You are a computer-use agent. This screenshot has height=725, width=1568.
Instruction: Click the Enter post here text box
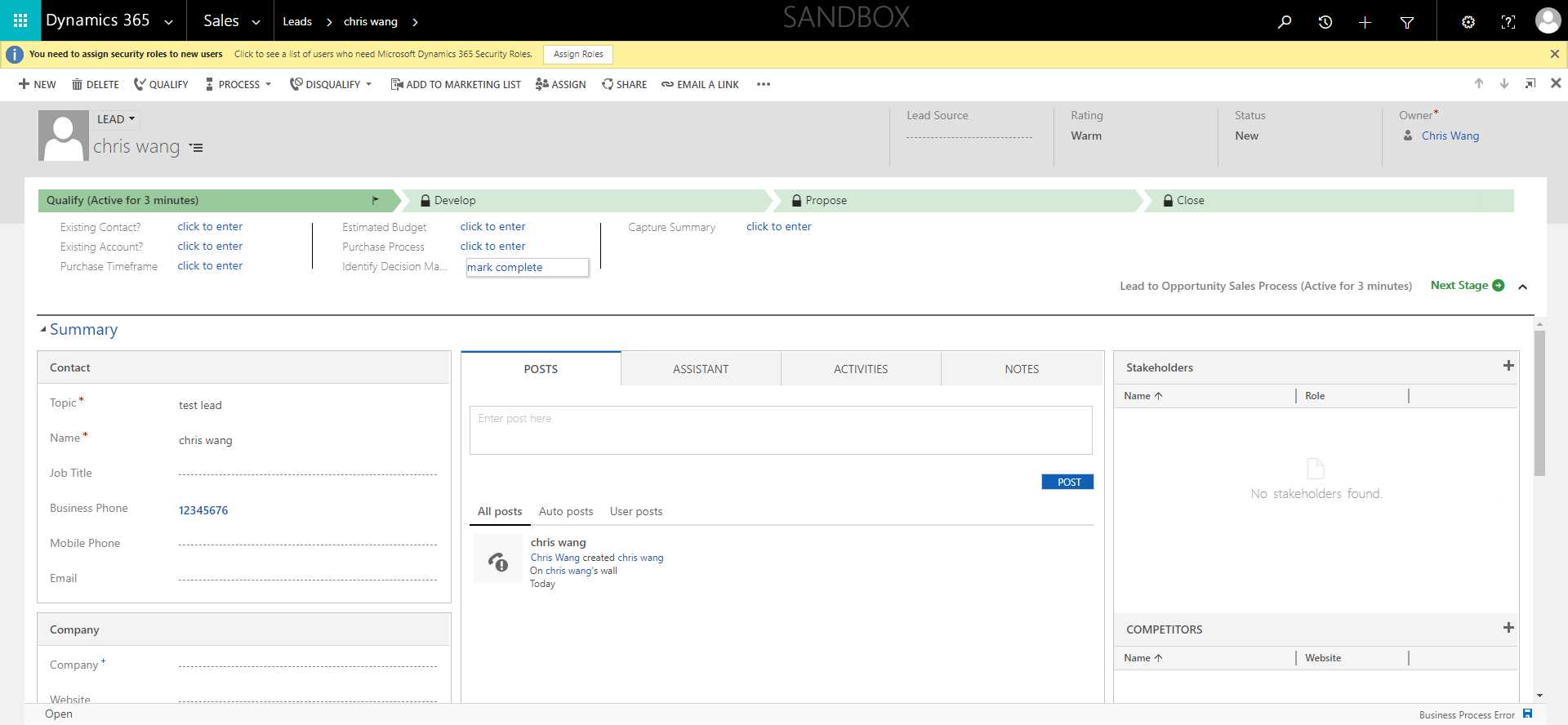click(x=781, y=430)
